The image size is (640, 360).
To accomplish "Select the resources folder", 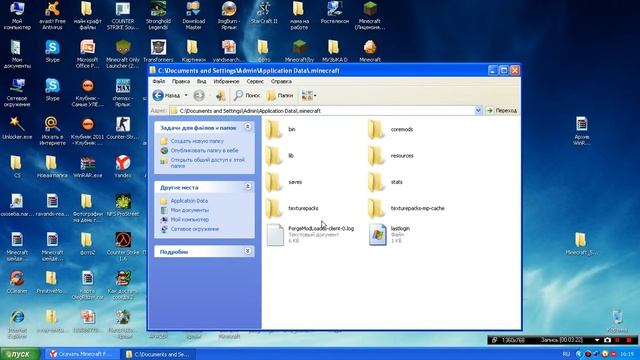I will (391, 156).
